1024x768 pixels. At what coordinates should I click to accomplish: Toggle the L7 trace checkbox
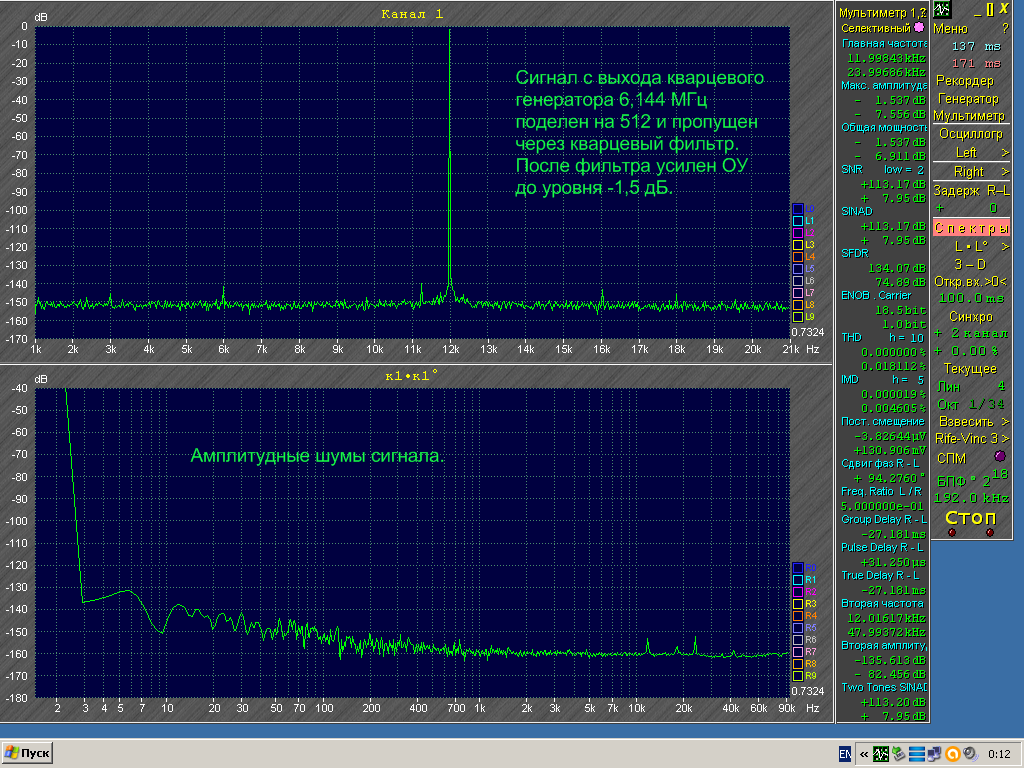click(x=797, y=293)
